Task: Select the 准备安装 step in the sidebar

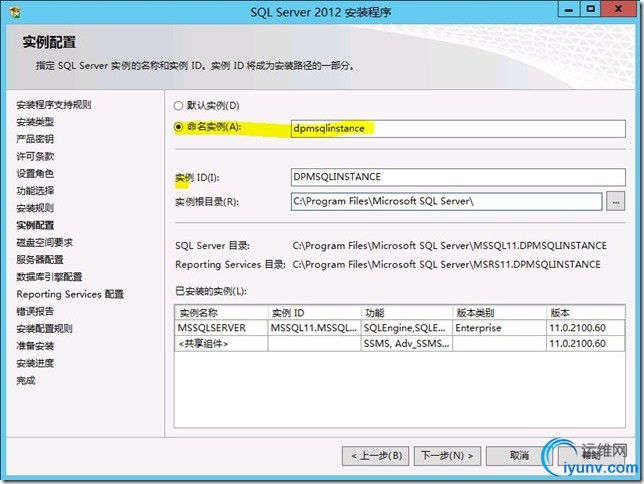Action: click(x=35, y=346)
